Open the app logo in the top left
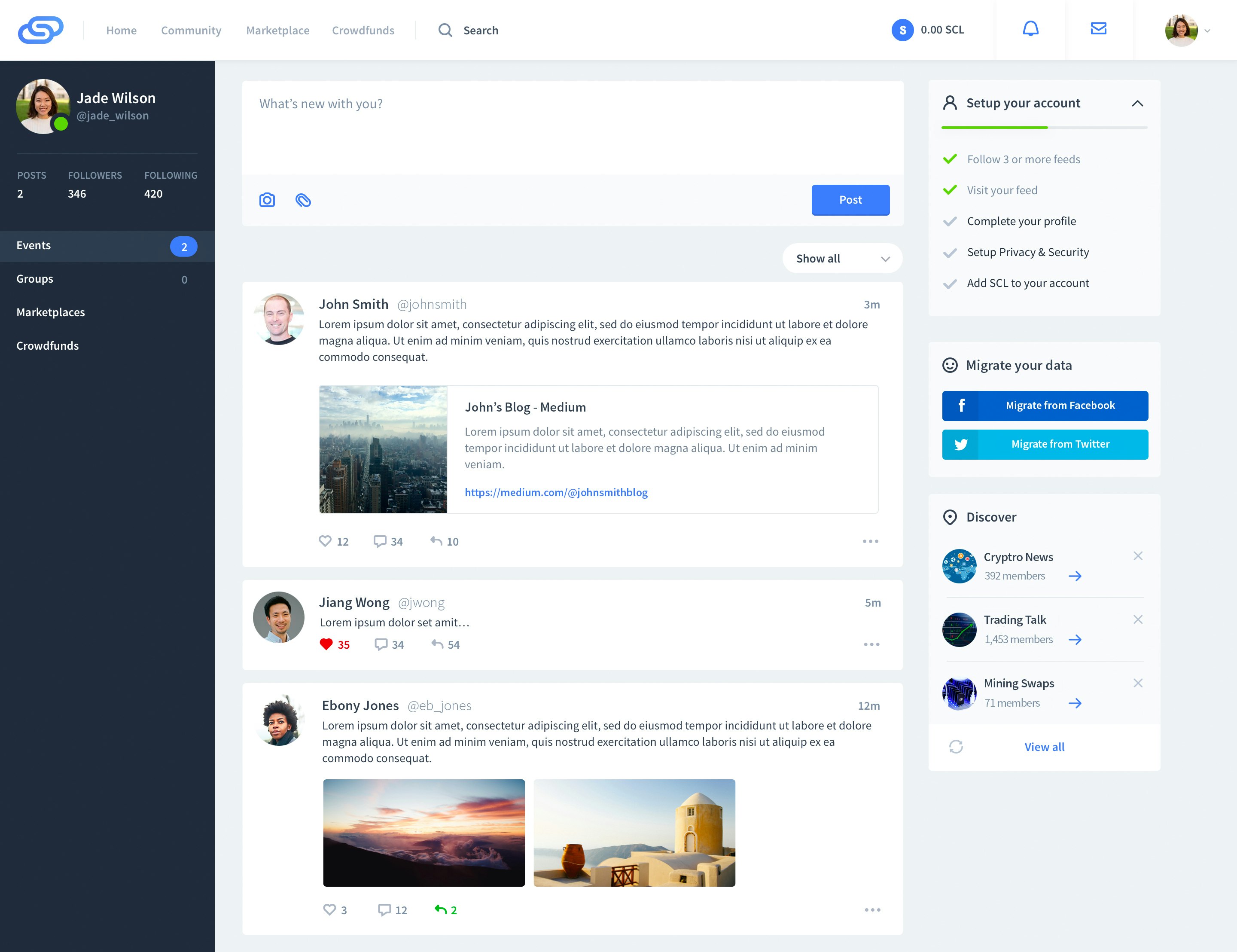The width and height of the screenshot is (1237, 952). (x=40, y=30)
